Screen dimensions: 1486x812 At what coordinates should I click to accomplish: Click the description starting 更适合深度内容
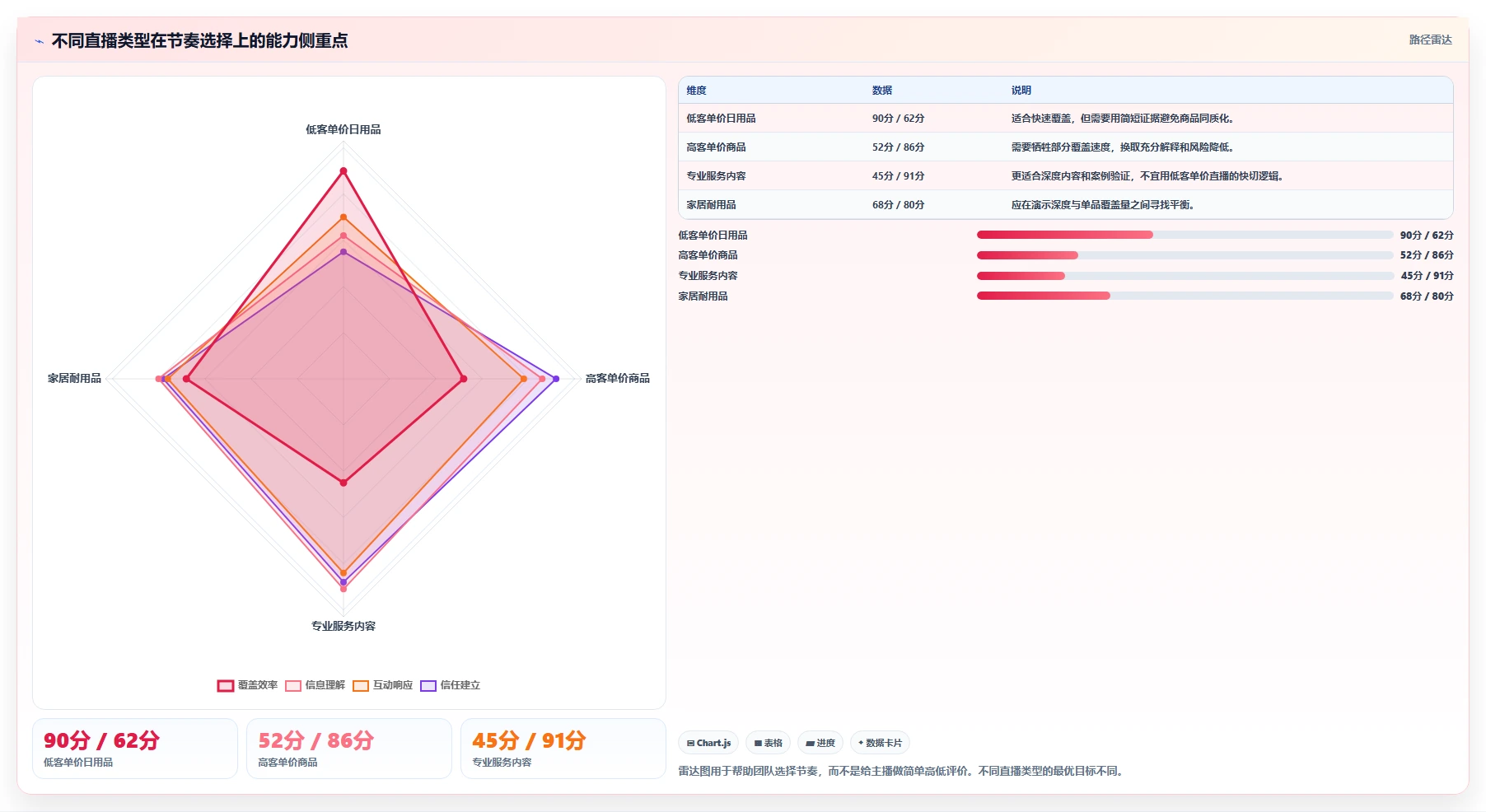tap(1147, 176)
